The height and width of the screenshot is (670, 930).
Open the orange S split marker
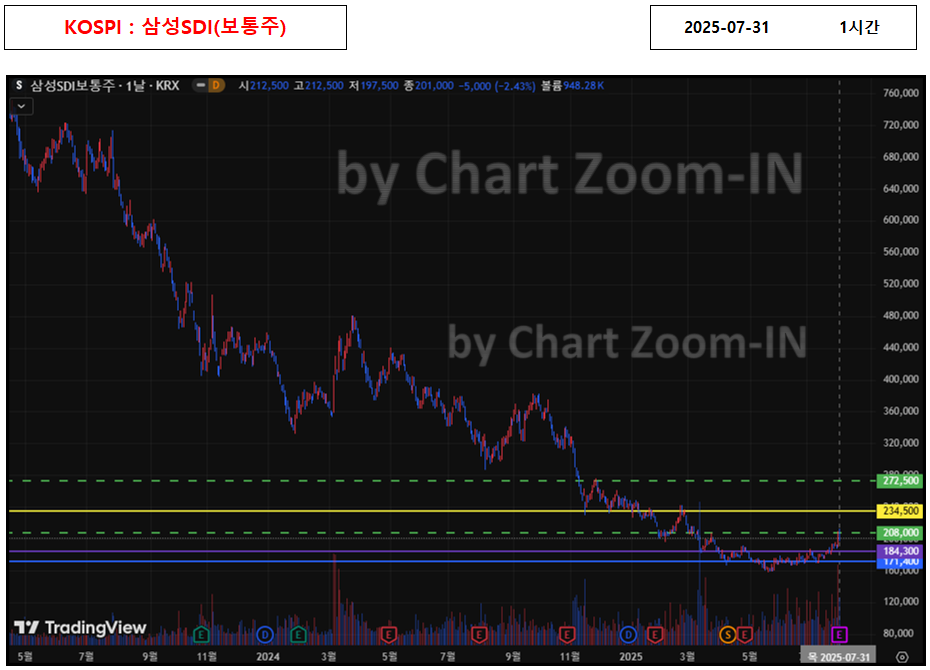[x=727, y=635]
